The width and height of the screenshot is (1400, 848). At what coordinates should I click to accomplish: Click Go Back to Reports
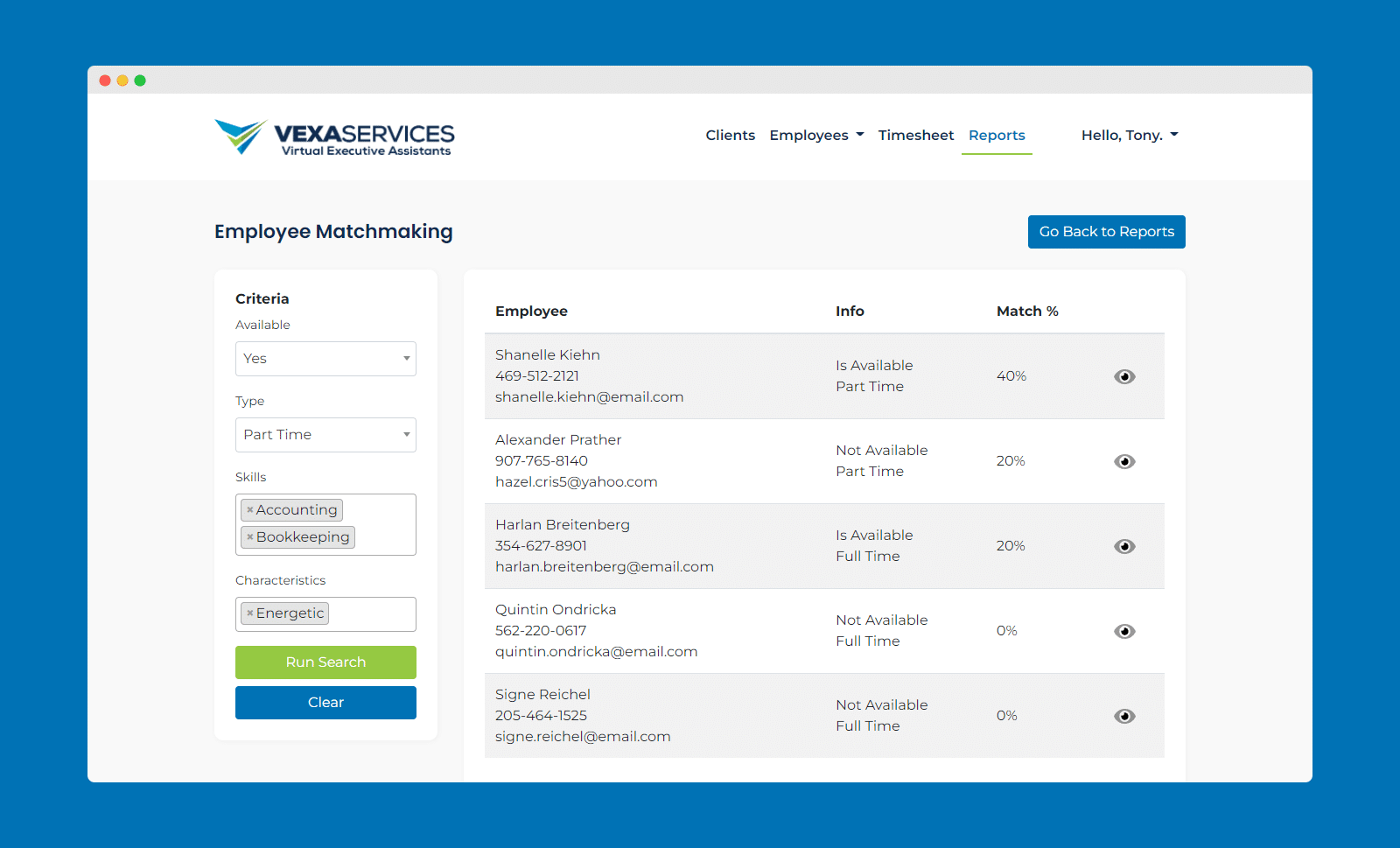coord(1106,232)
